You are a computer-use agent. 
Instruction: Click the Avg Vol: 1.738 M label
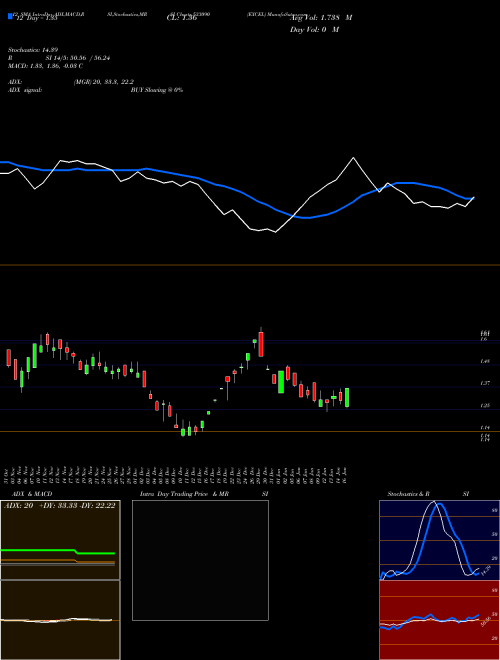pyautogui.click(x=321, y=18)
